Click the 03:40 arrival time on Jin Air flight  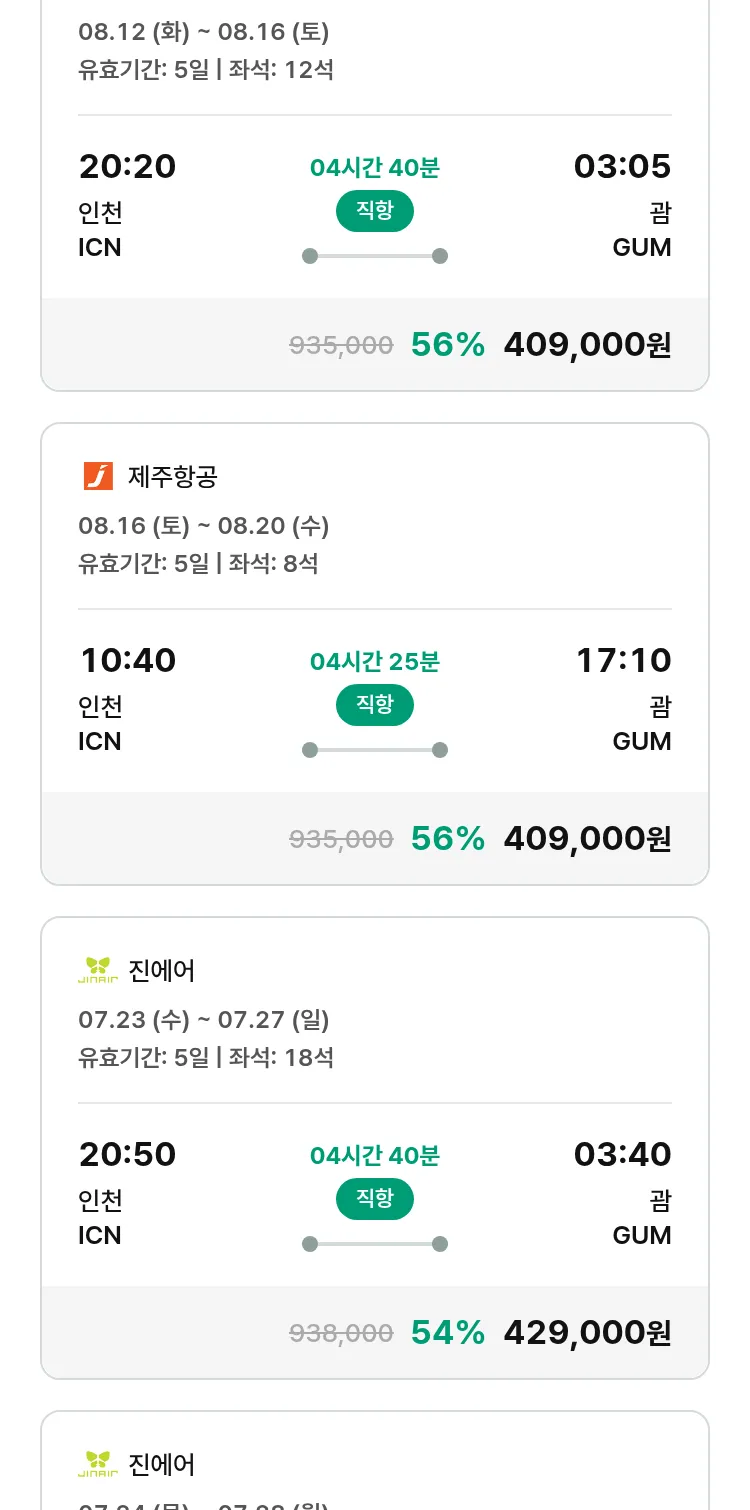point(622,1154)
